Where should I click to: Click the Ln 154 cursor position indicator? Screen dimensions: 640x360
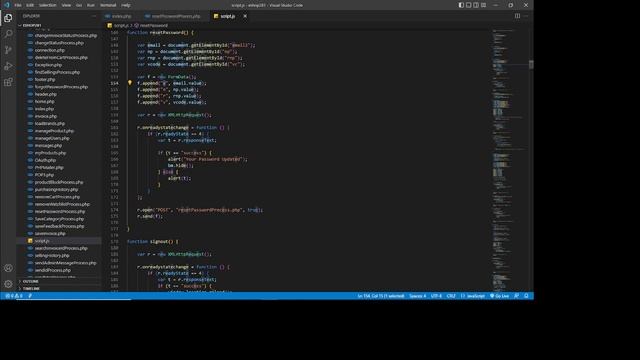pyautogui.click(x=381, y=296)
